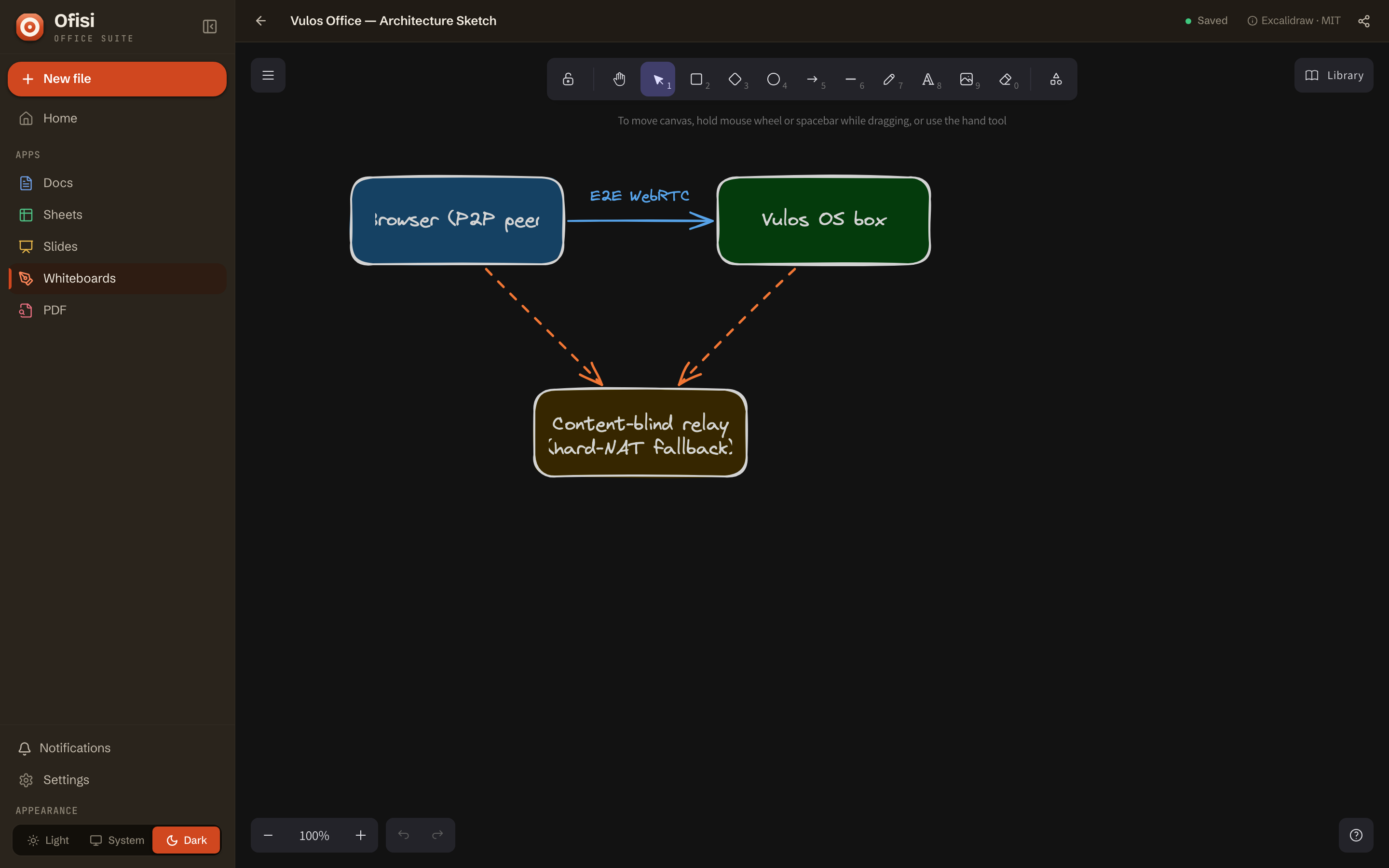Image resolution: width=1389 pixels, height=868 pixels.
Task: Switch appearance to System
Action: click(117, 841)
